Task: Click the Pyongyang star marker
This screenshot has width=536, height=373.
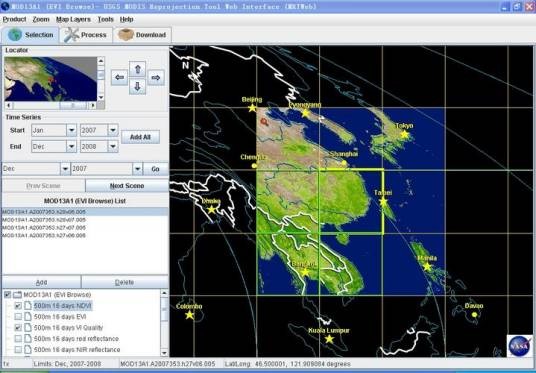Action: pyautogui.click(x=305, y=113)
